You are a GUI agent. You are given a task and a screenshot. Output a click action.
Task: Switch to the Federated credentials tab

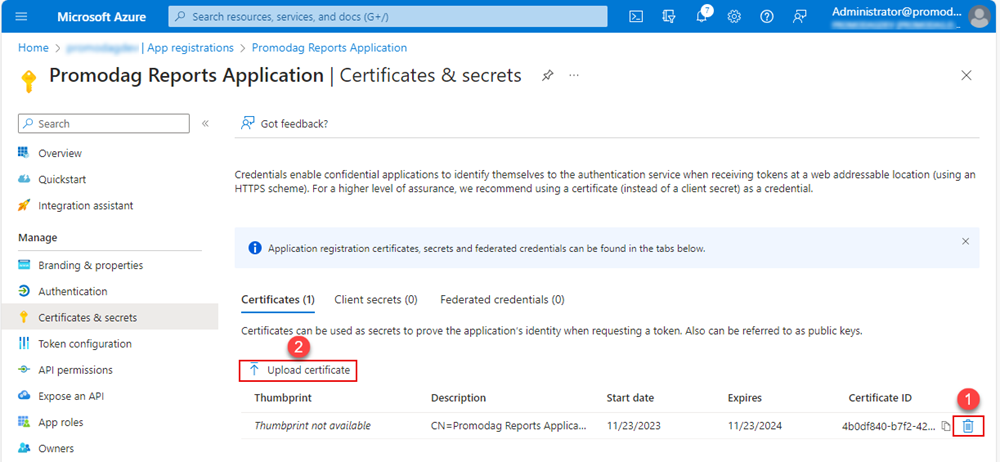[502, 299]
